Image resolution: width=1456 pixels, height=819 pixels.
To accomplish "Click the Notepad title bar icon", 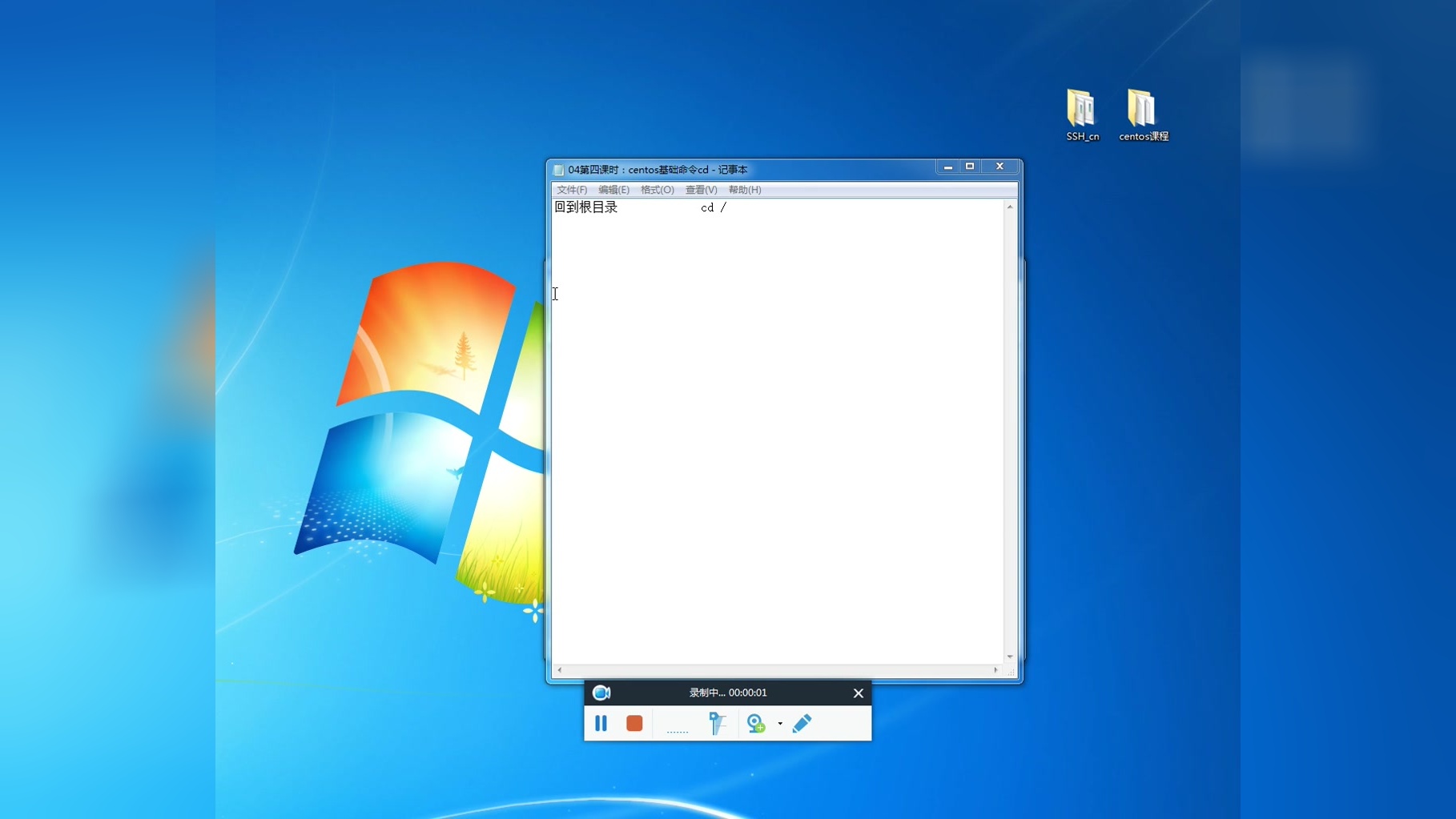I will pyautogui.click(x=558, y=170).
